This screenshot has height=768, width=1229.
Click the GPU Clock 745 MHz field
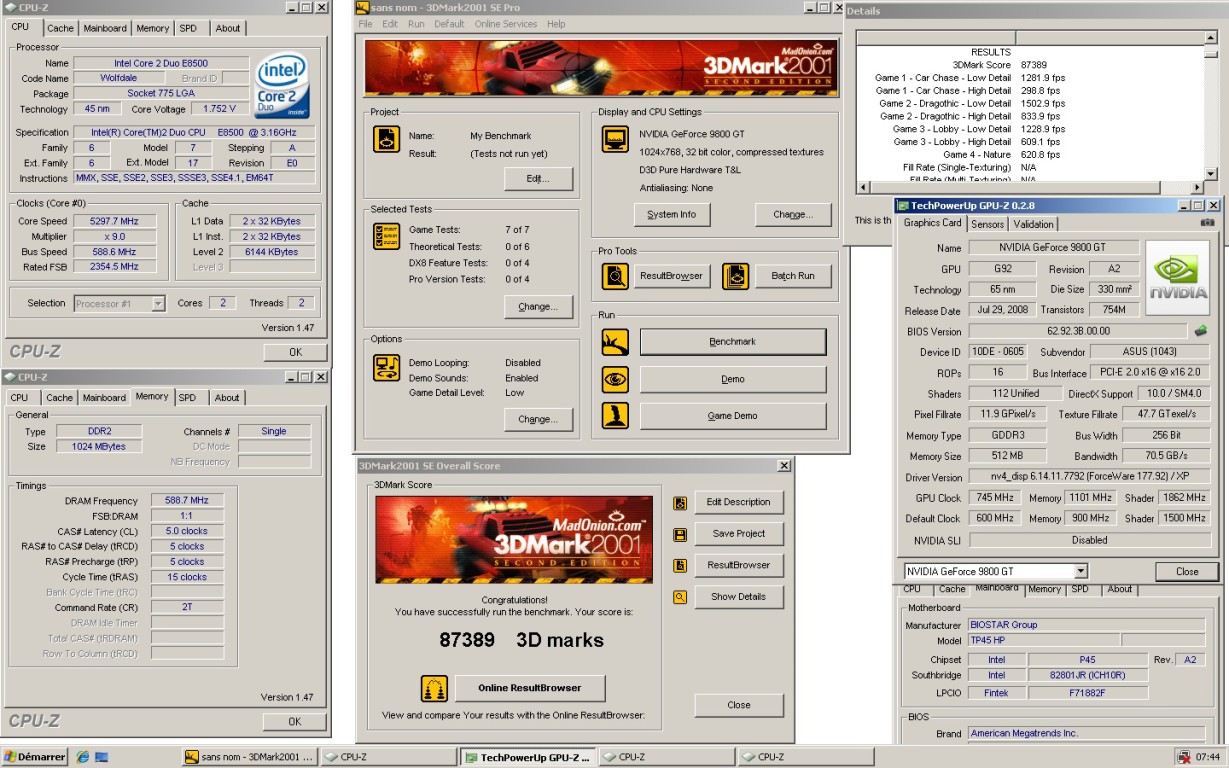point(994,498)
